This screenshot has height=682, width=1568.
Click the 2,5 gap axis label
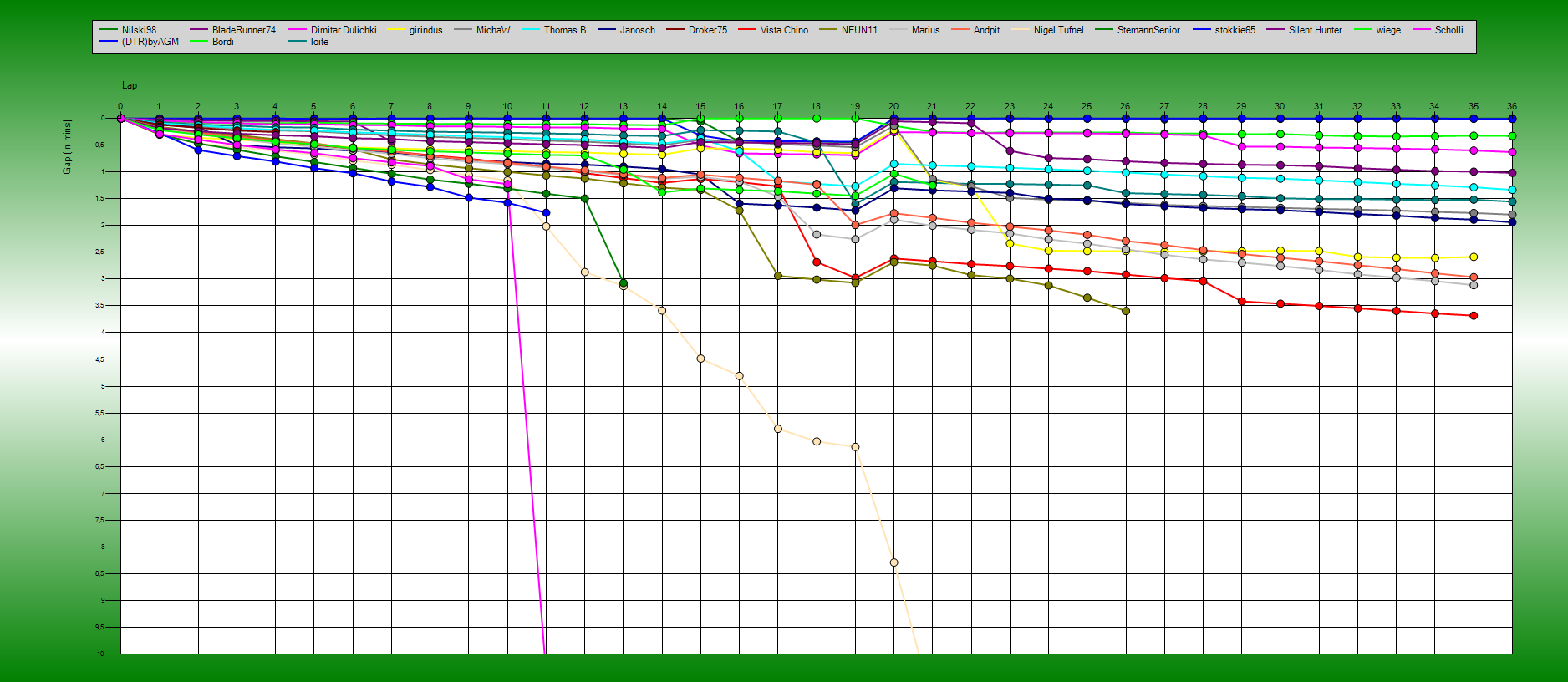[x=99, y=252]
